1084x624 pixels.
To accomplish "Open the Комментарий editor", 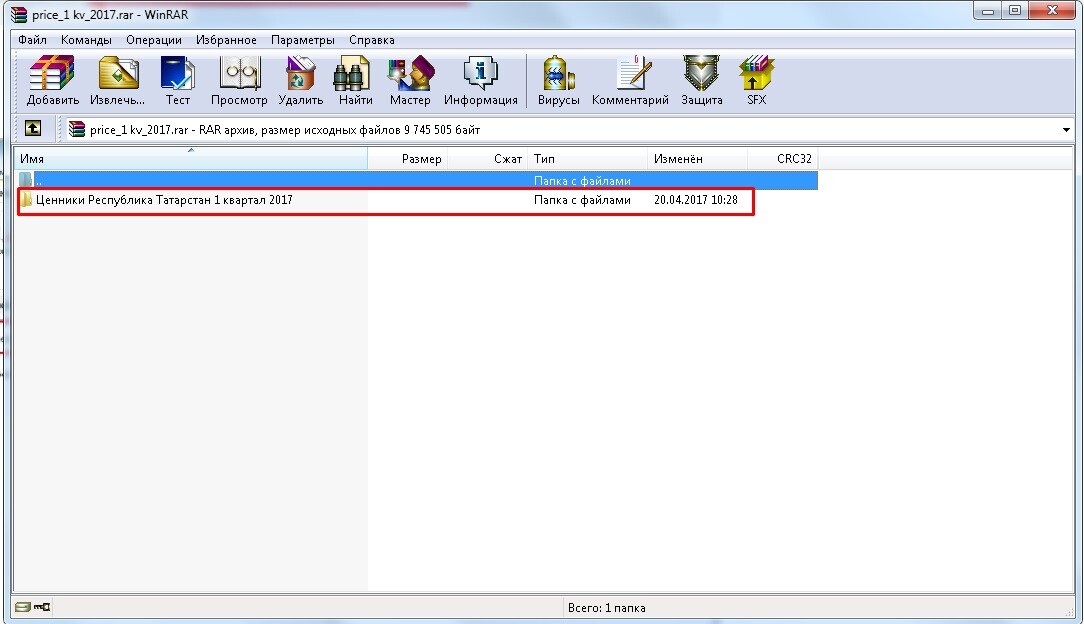I will pyautogui.click(x=630, y=80).
